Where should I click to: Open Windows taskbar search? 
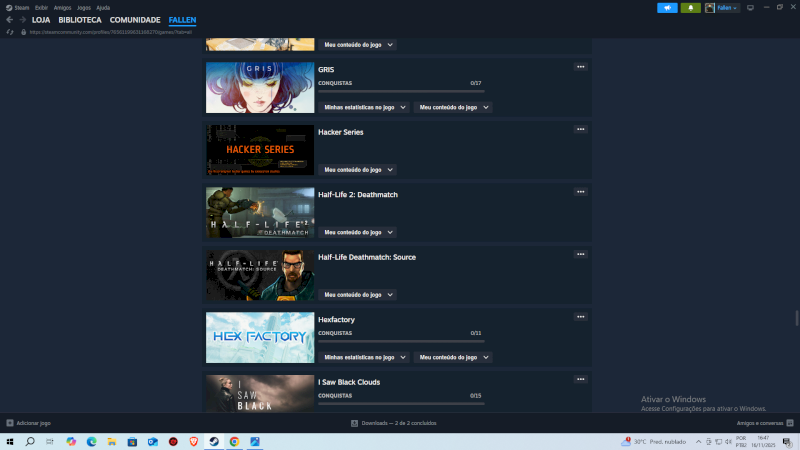pos(30,441)
